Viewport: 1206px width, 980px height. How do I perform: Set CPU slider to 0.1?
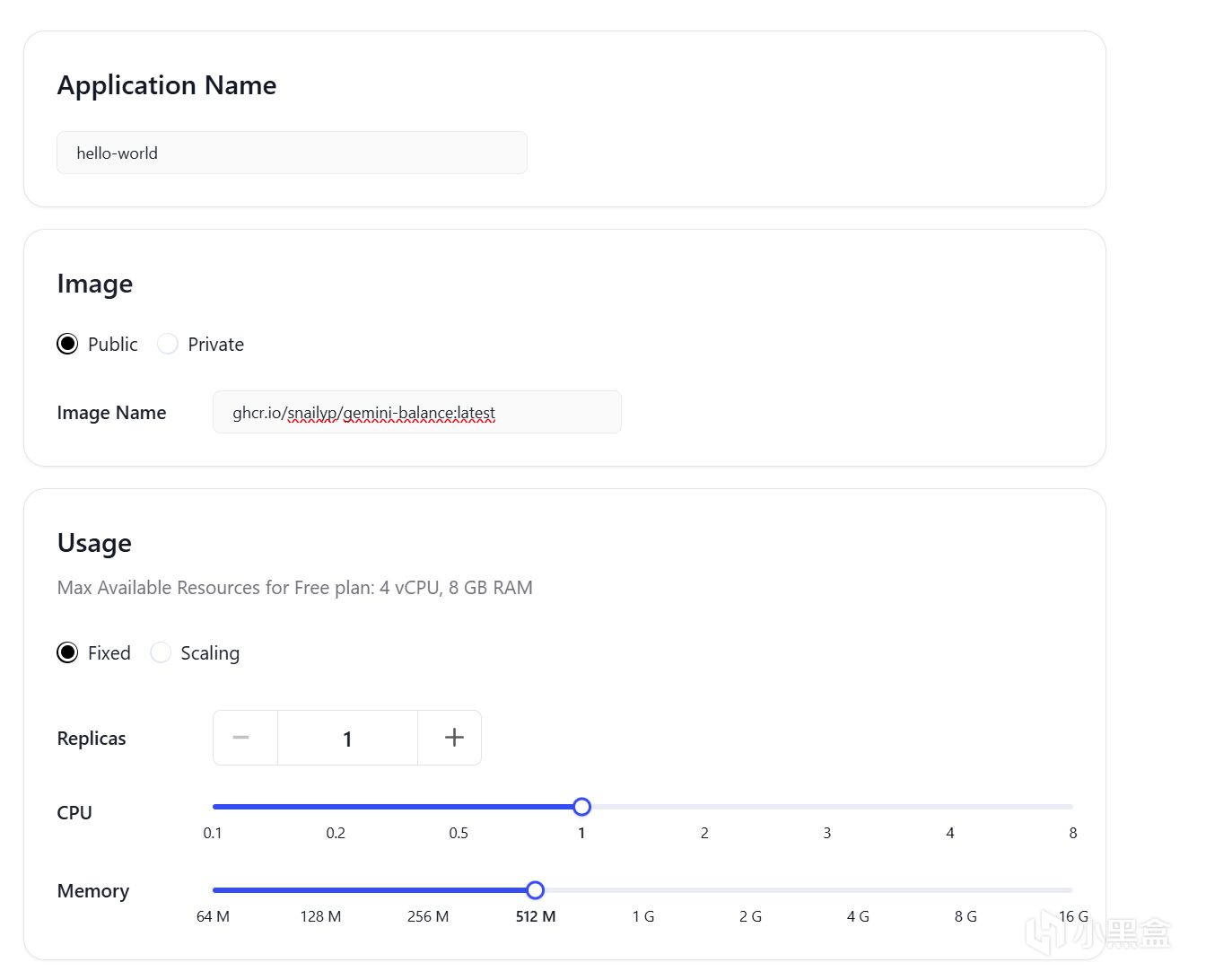tap(214, 807)
